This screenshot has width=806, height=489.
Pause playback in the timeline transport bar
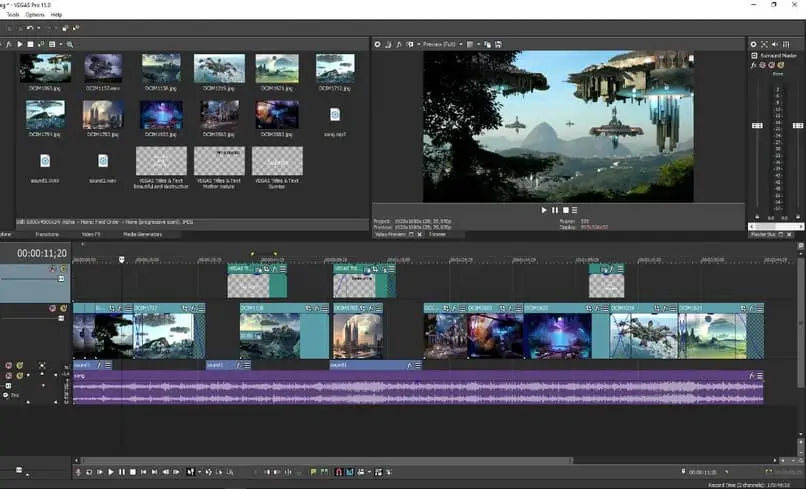click(x=122, y=472)
